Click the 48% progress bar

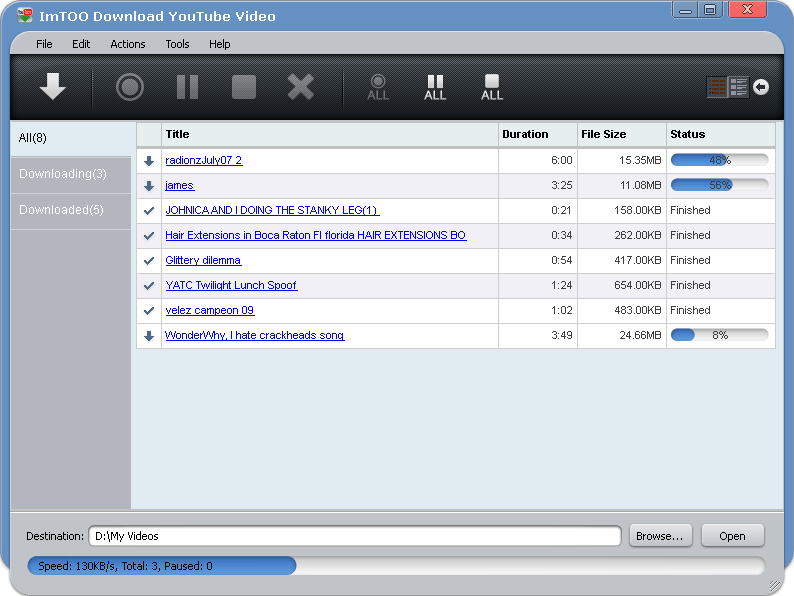point(720,160)
